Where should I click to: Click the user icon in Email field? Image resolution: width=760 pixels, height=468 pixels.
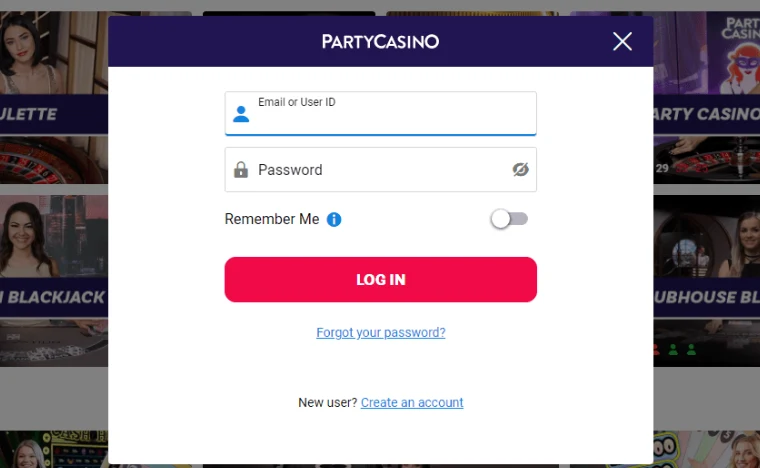coord(241,114)
